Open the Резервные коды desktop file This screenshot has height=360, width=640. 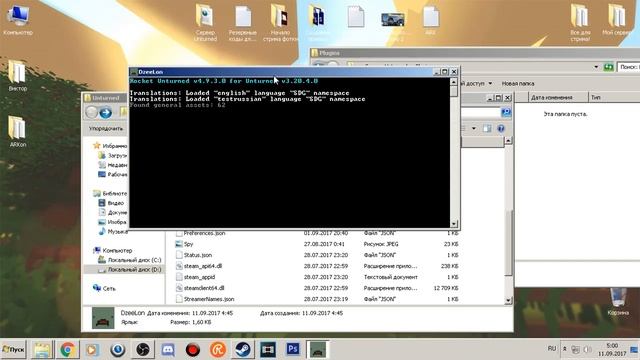pos(242,22)
